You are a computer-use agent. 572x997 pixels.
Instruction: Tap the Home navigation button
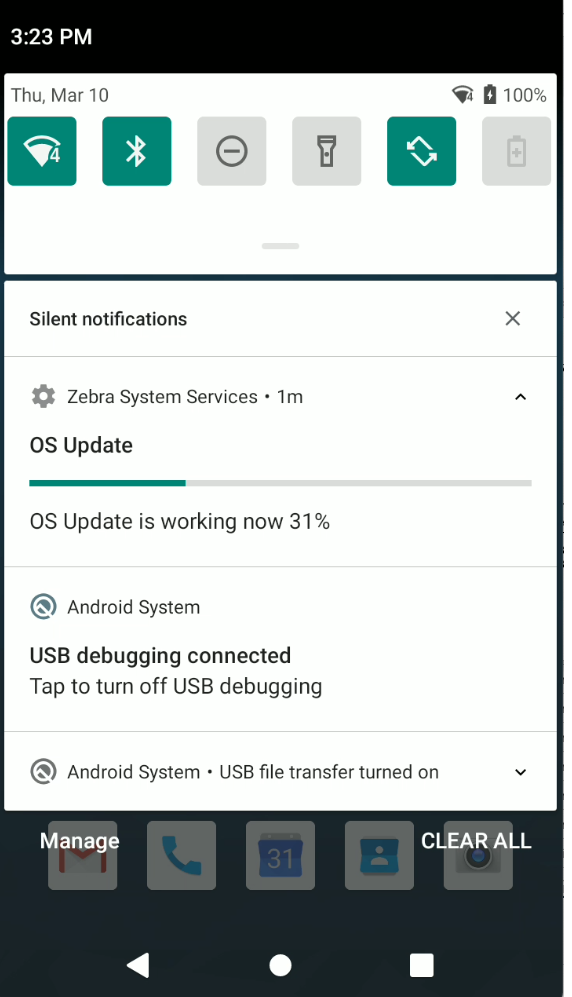[x=280, y=965]
